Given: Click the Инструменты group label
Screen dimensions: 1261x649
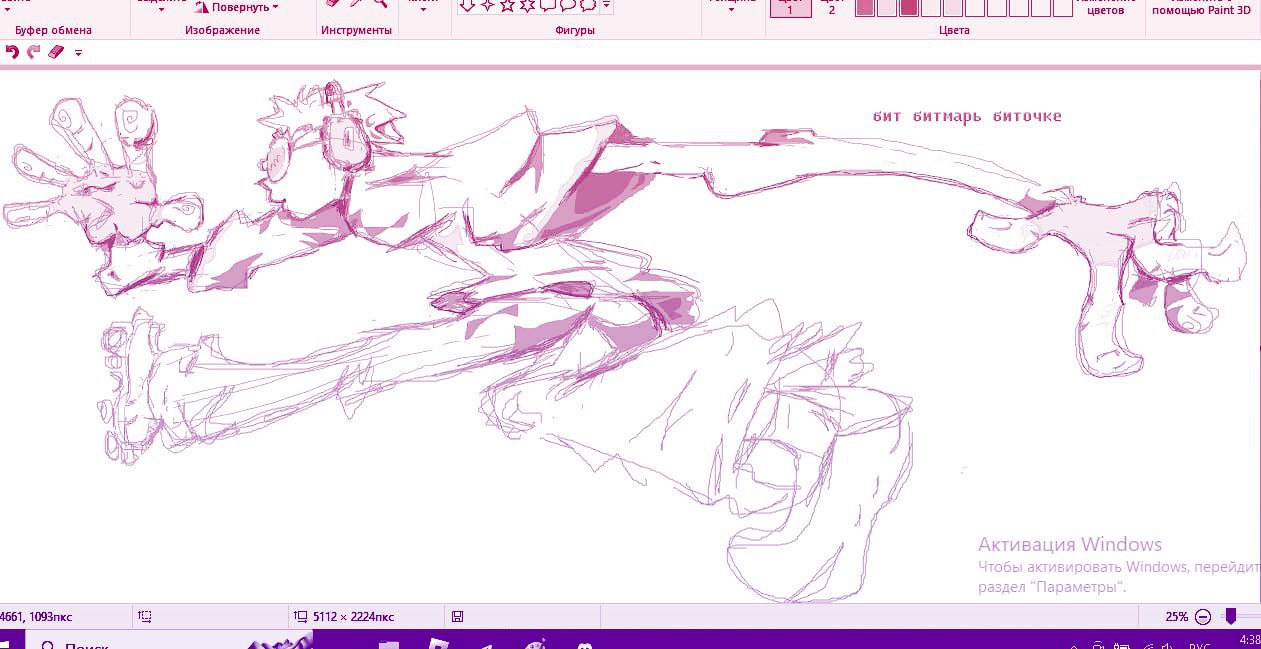Looking at the screenshot, I should tap(356, 30).
